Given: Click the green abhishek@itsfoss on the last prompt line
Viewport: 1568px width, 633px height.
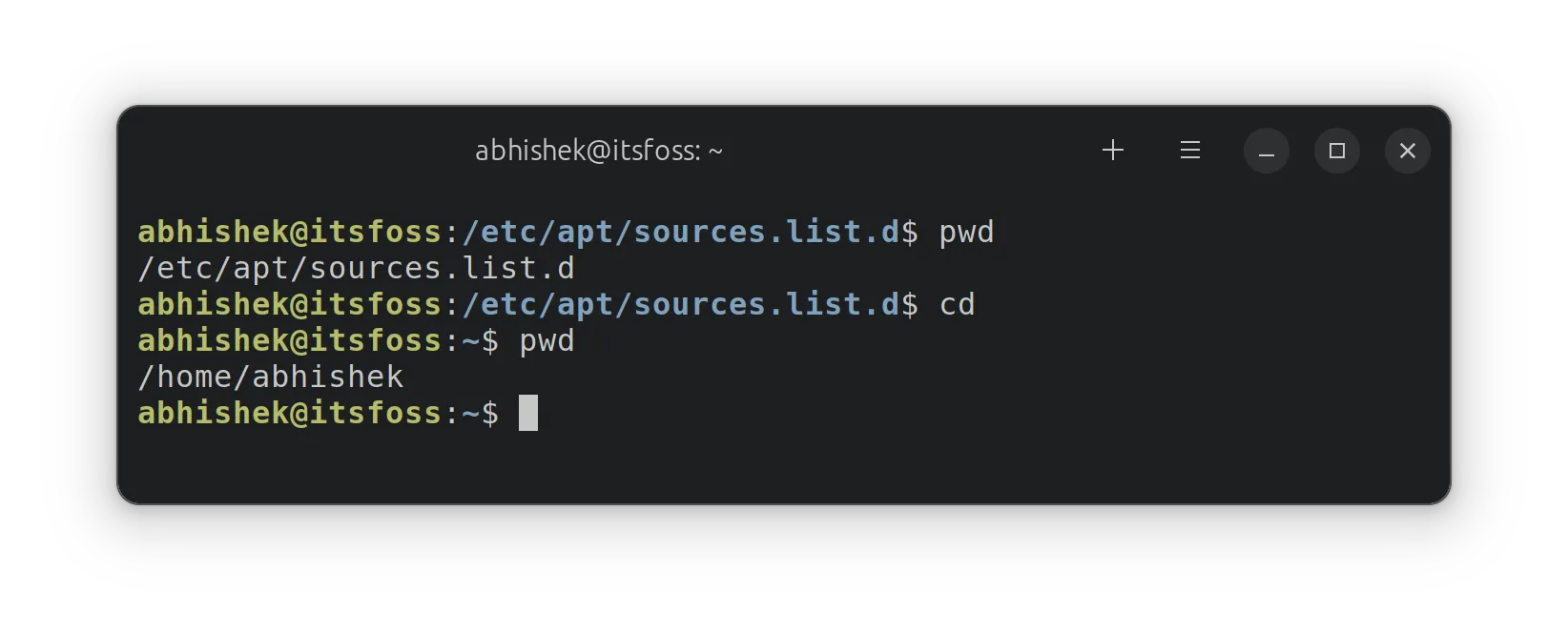Looking at the screenshot, I should (289, 414).
